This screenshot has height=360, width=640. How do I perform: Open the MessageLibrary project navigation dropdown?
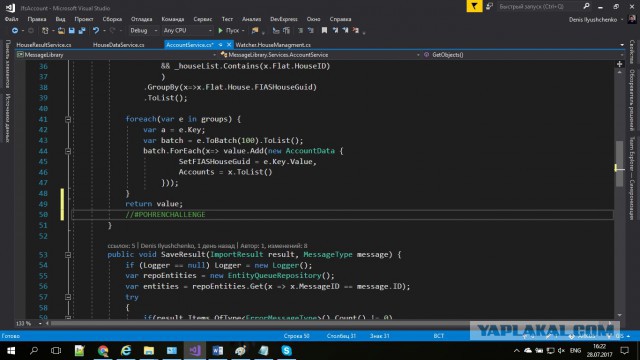click(116, 55)
